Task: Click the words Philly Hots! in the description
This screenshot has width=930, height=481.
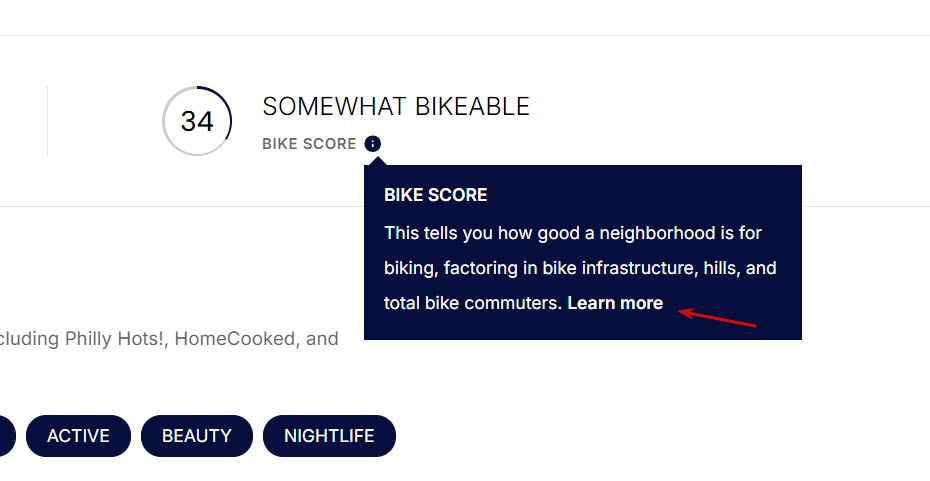Action: 118,339
